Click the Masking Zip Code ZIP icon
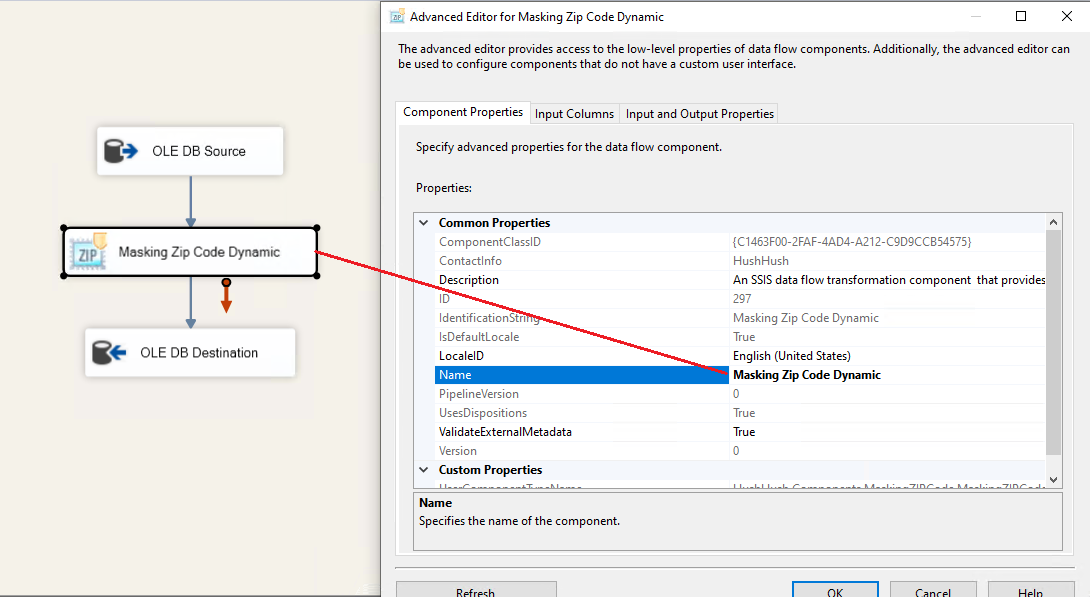The image size is (1090, 597). (x=87, y=252)
